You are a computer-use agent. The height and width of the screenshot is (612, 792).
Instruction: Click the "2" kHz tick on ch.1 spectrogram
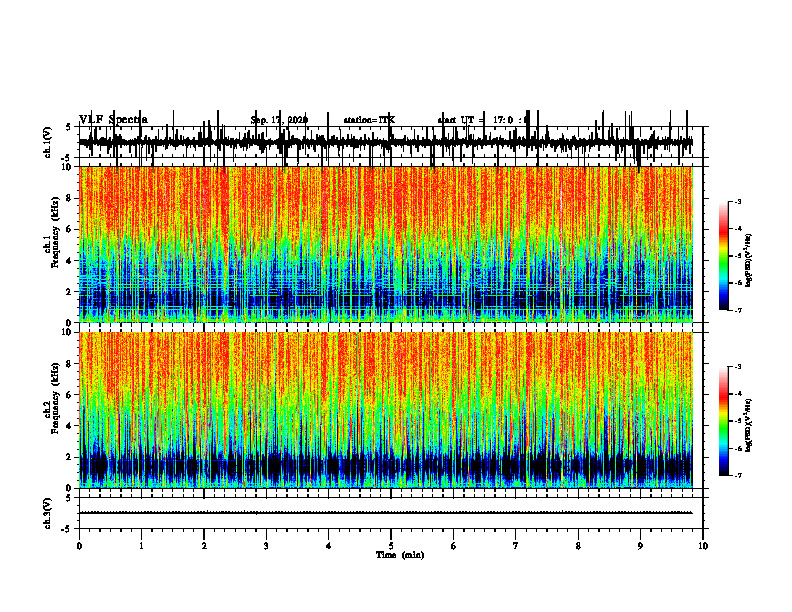[x=70, y=292]
